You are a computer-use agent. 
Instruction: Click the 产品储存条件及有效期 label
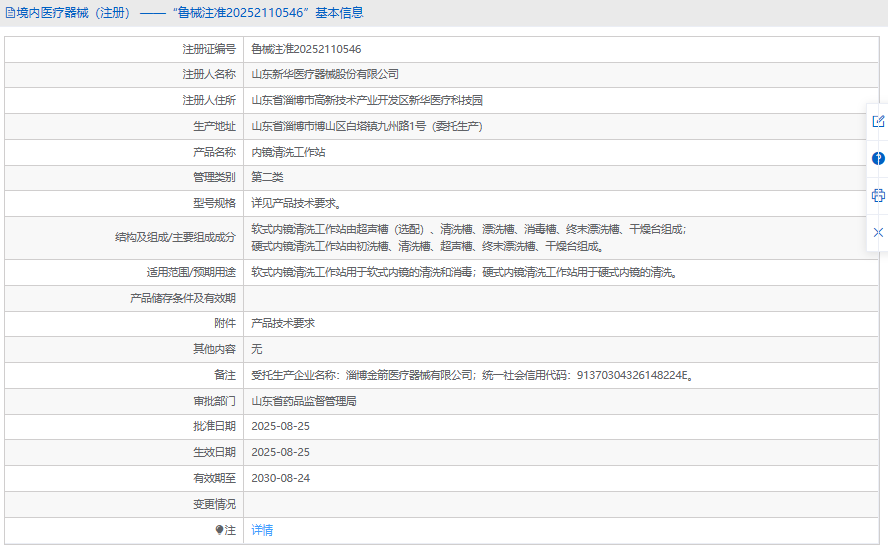tap(183, 298)
